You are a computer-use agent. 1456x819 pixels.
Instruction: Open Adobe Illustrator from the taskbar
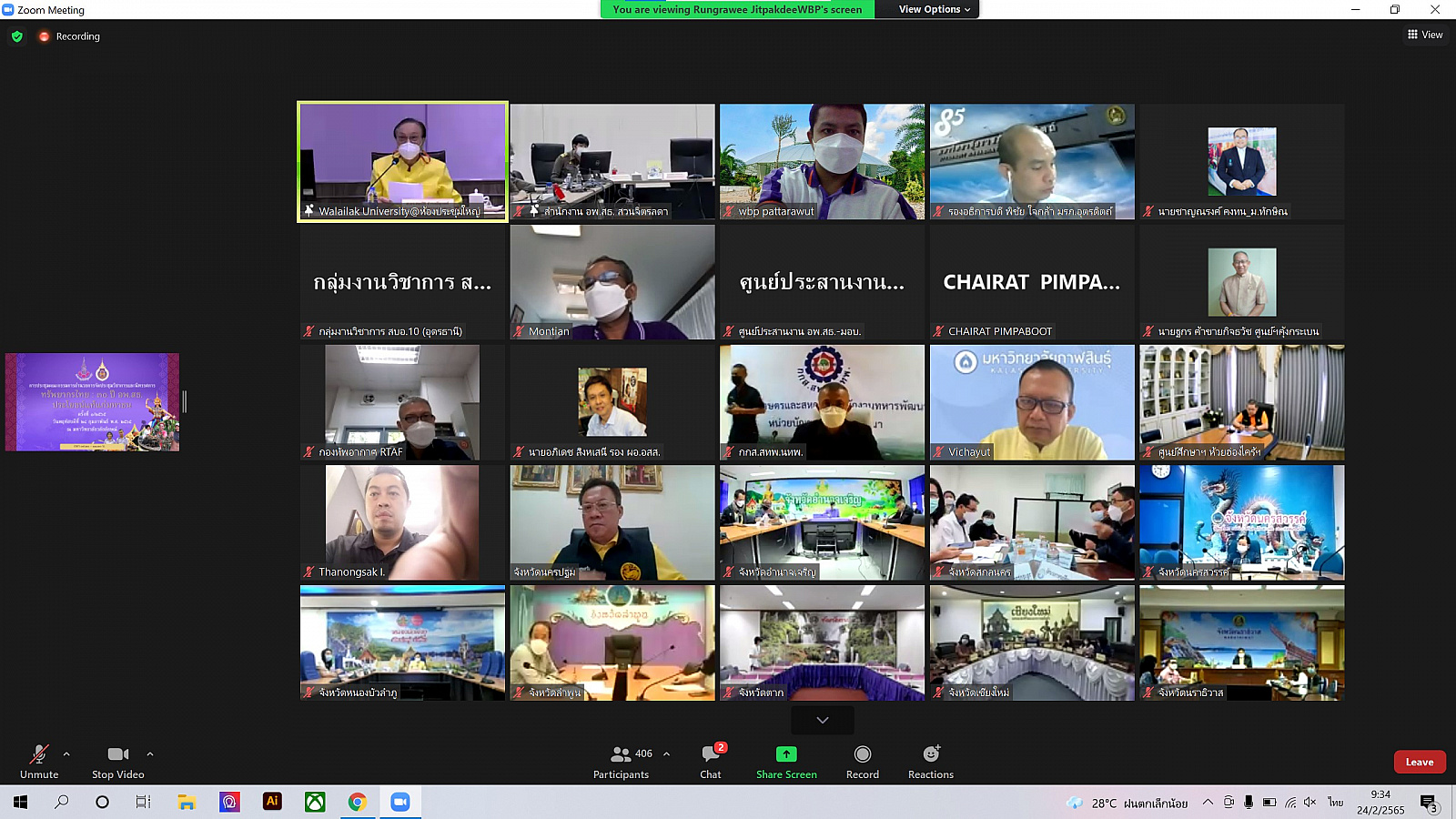(x=272, y=802)
